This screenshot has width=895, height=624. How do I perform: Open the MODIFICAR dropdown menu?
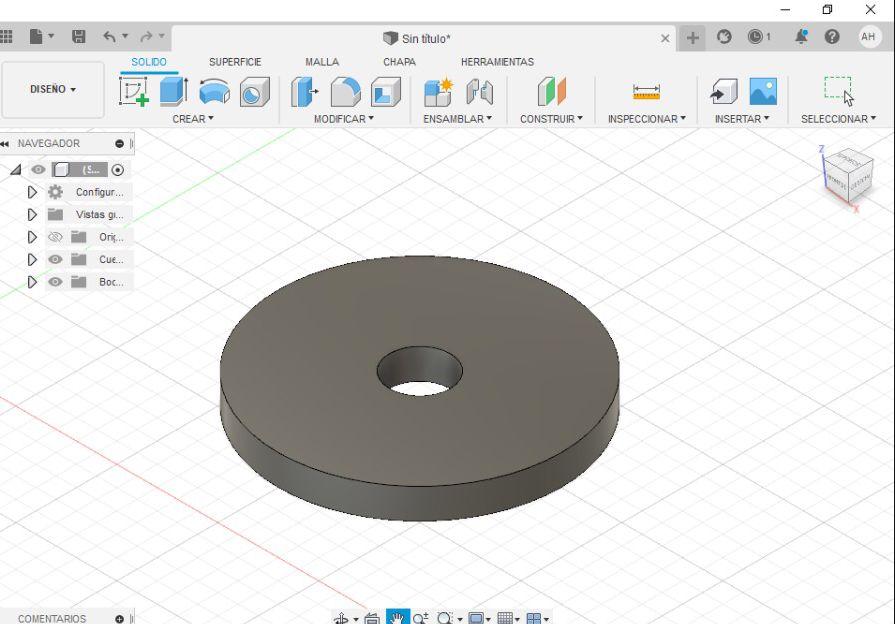point(344,119)
